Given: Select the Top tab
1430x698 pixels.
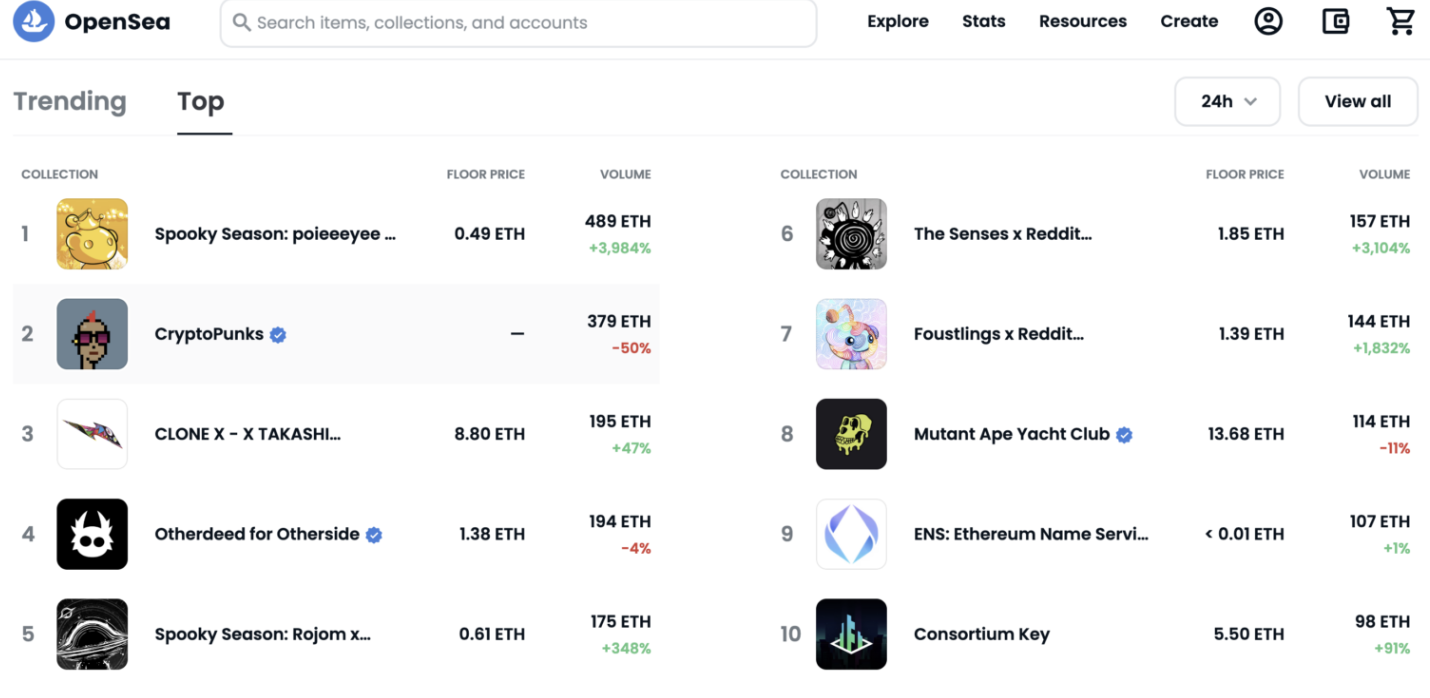Looking at the screenshot, I should coord(201,102).
